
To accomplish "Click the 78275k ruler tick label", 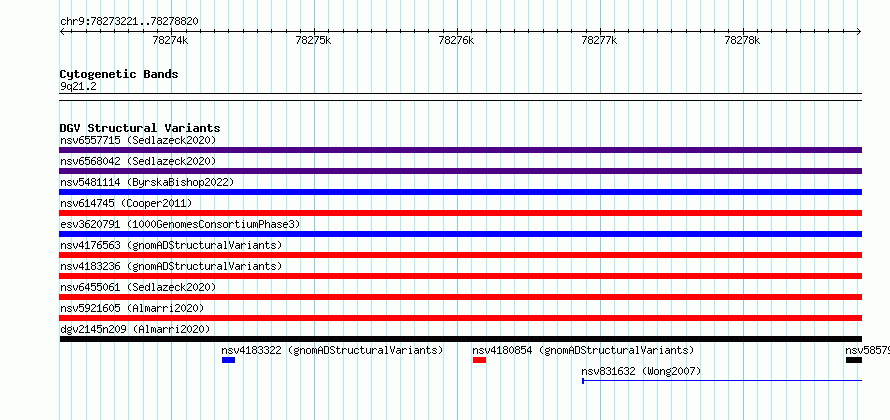I will coord(313,40).
